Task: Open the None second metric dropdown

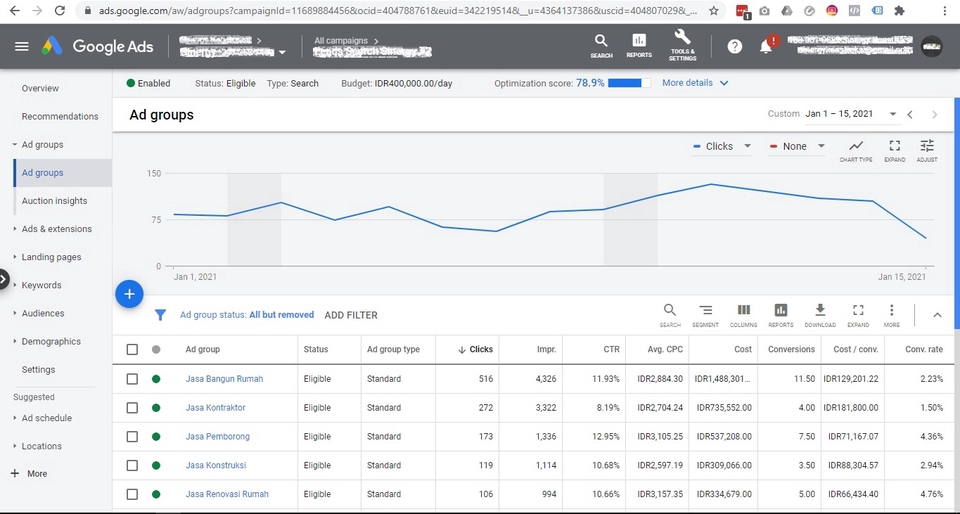Action: click(x=797, y=146)
